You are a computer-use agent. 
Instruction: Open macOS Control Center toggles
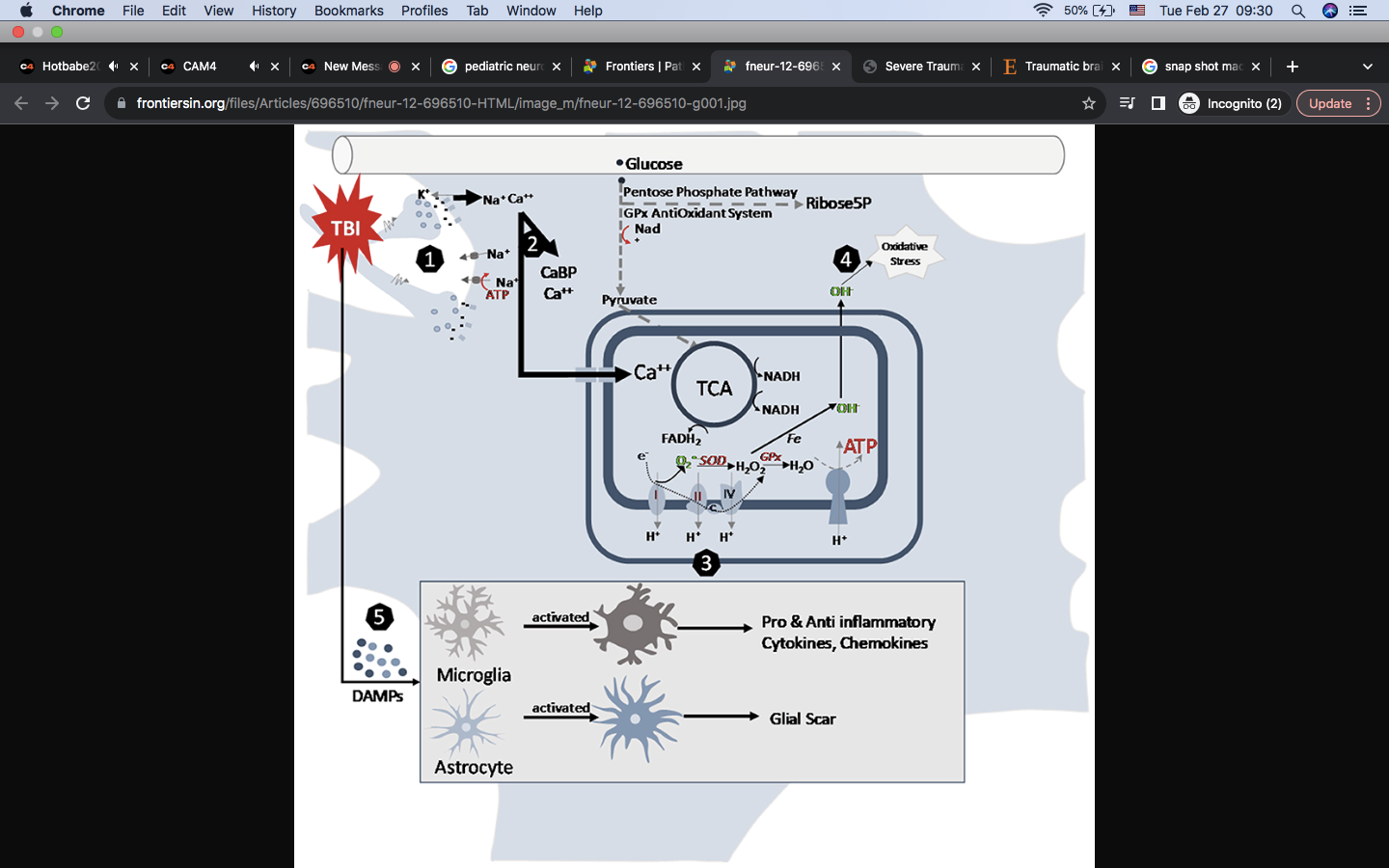point(1358,11)
